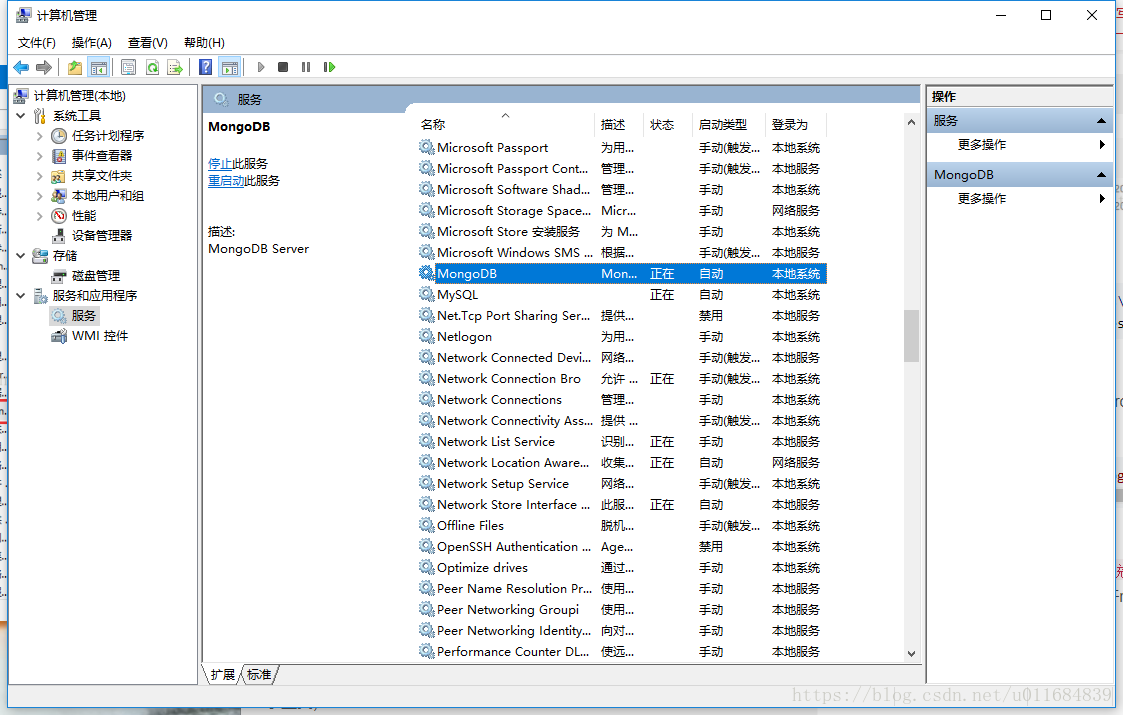Viewport: 1123px width, 715px height.
Task: Click the Pause service icon
Action: pyautogui.click(x=306, y=67)
